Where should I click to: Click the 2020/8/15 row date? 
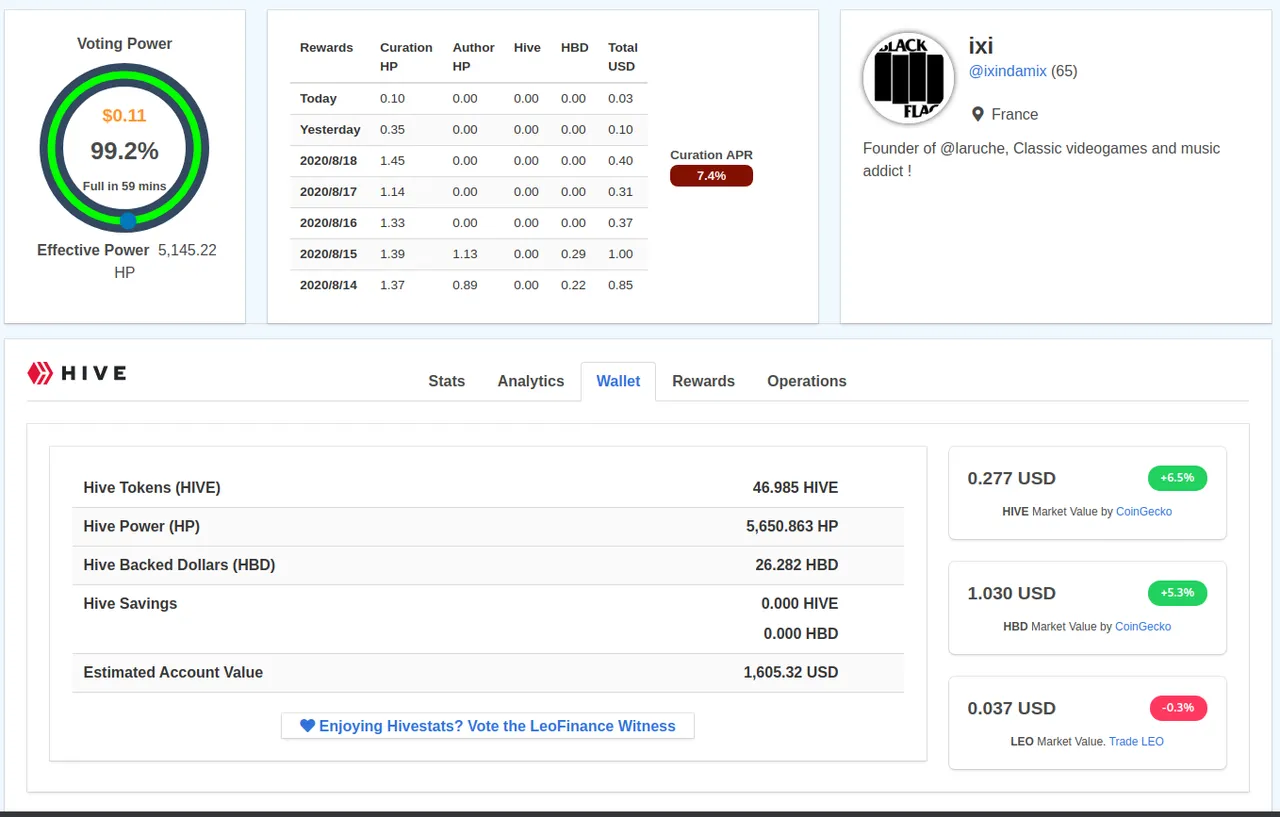(329, 253)
